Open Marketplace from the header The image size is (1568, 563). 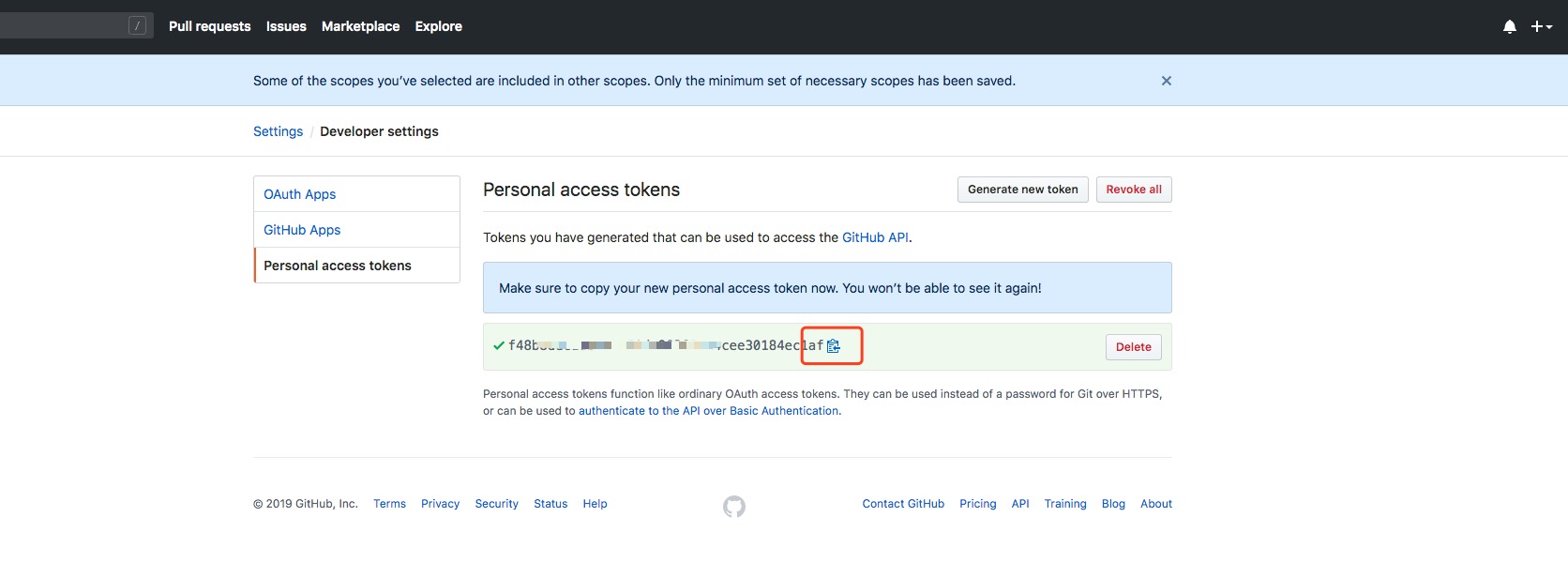pyautogui.click(x=360, y=26)
